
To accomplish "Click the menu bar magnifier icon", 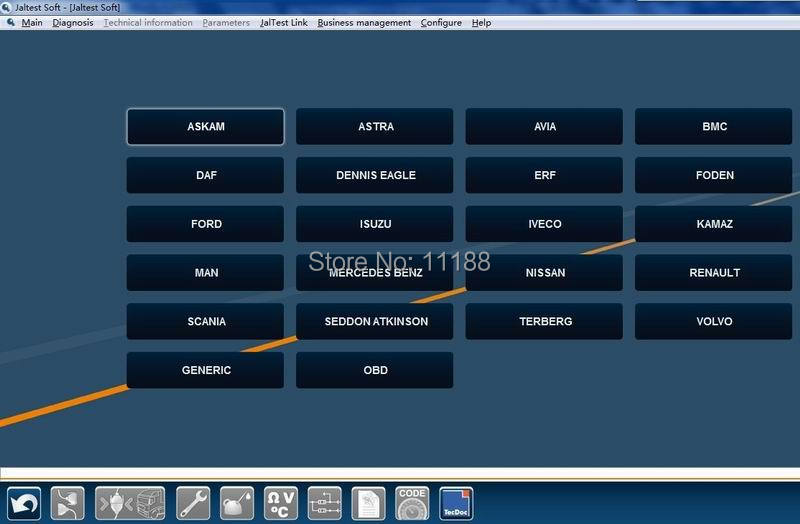I will pos(10,22).
